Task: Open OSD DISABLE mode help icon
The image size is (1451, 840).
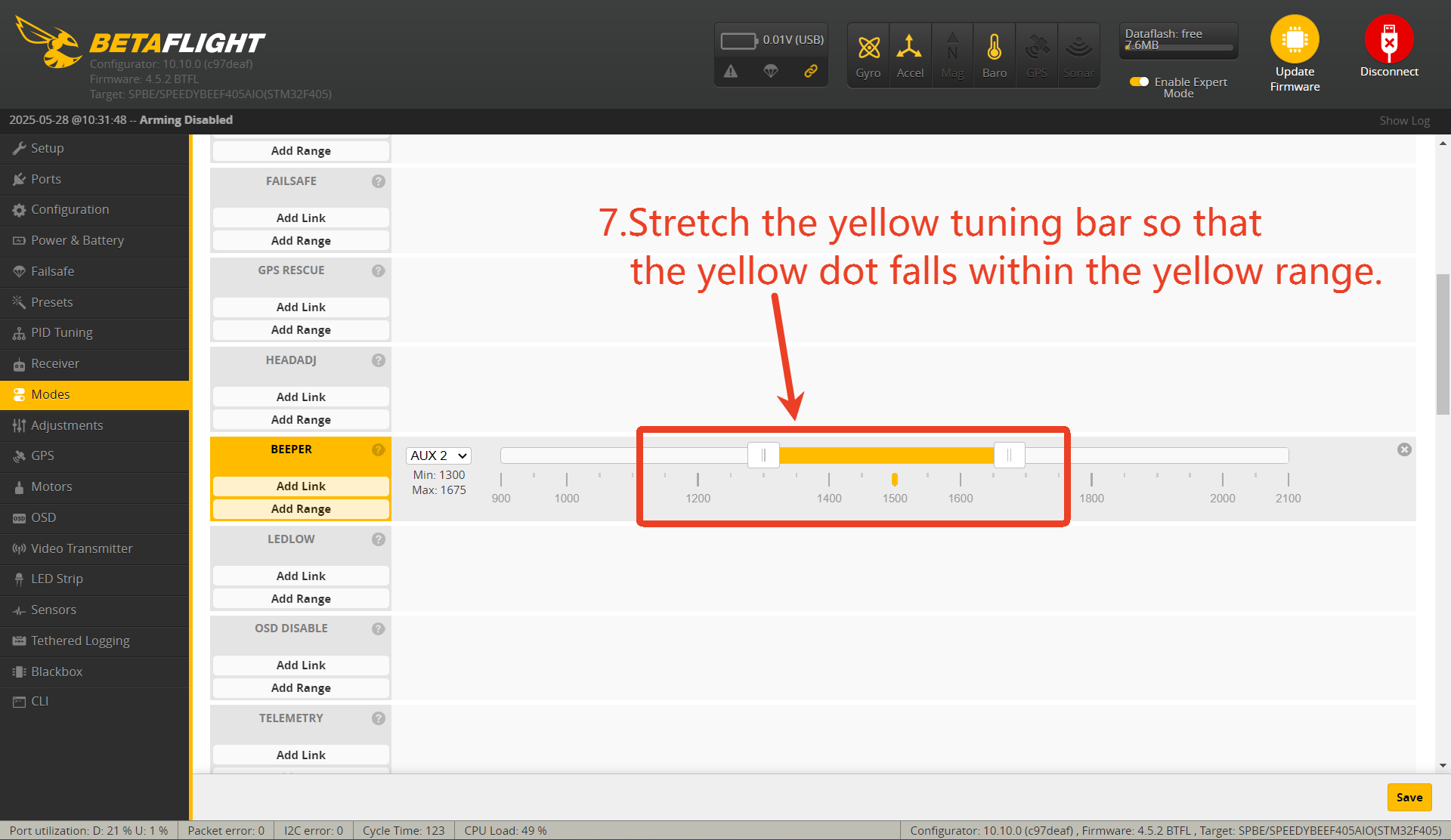Action: [379, 628]
